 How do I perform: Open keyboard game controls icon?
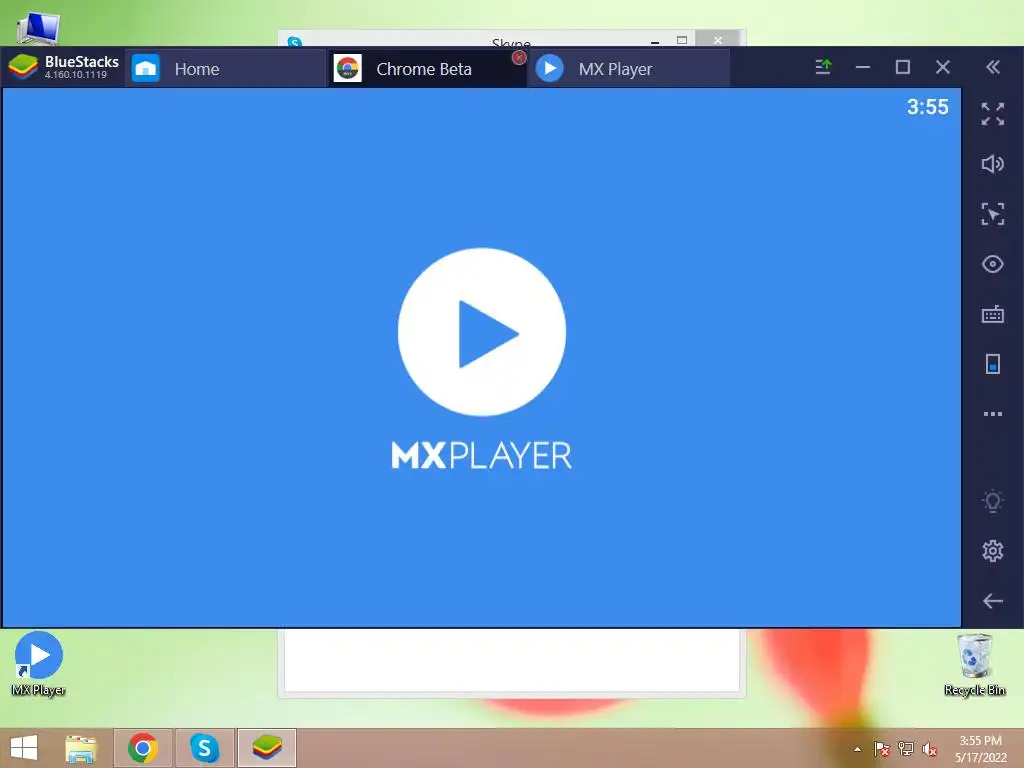pyautogui.click(x=993, y=314)
